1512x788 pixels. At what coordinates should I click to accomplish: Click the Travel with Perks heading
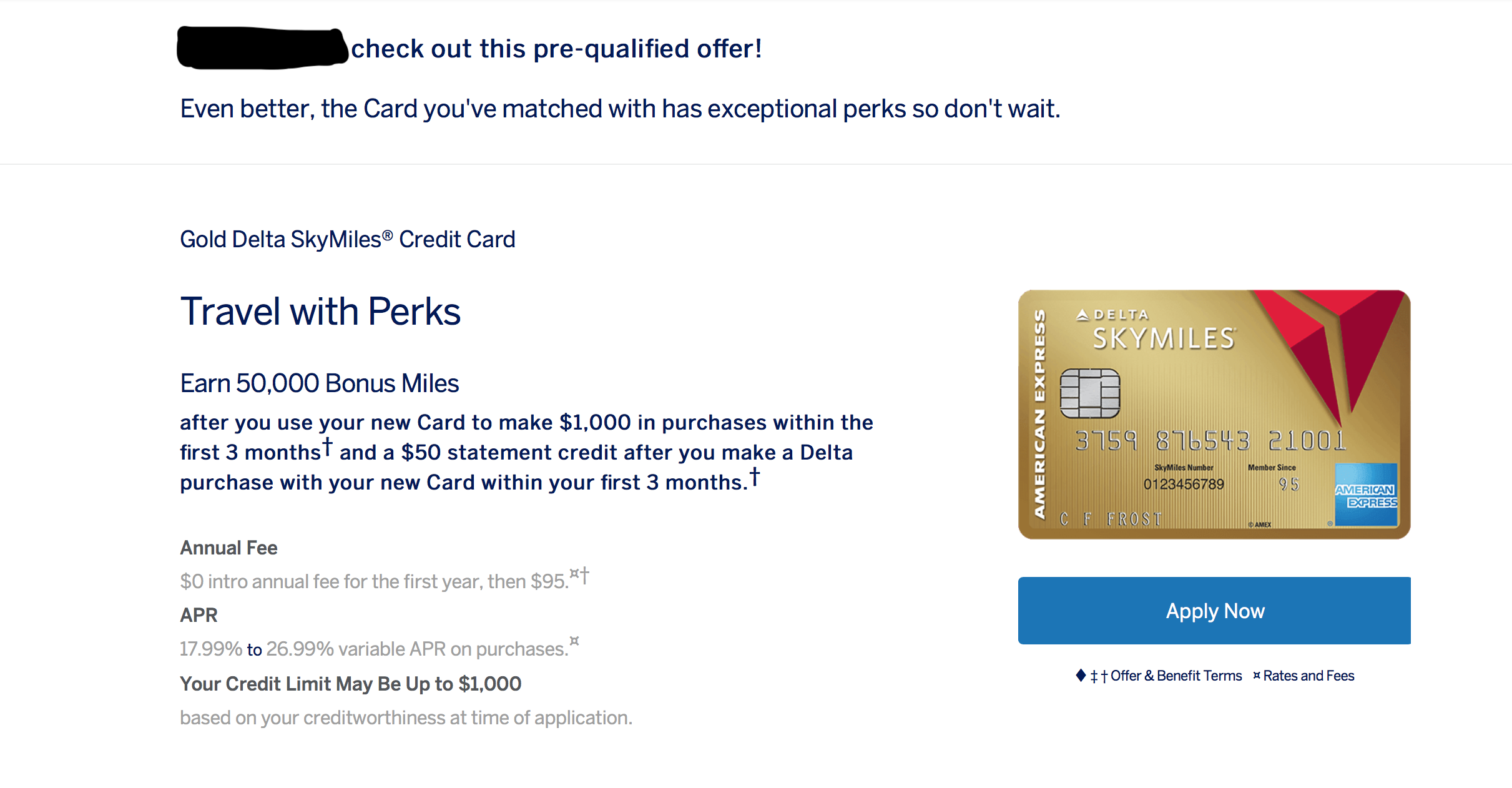tap(320, 311)
